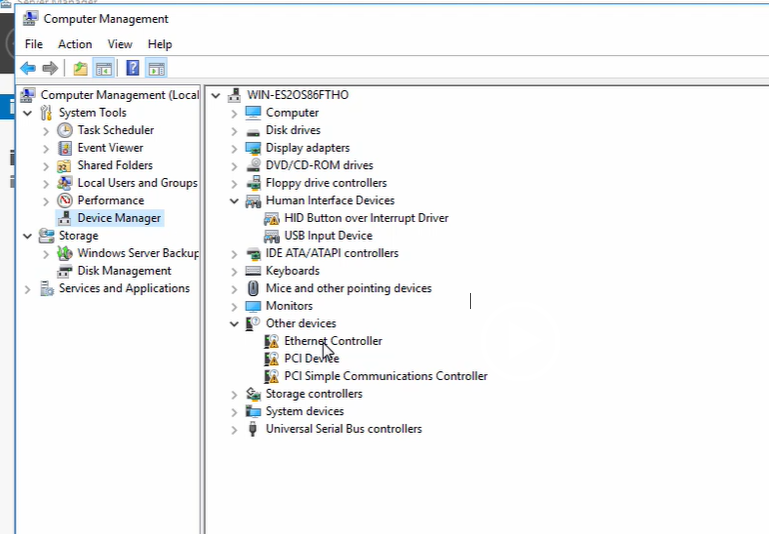
Task: Toggle Show/Hide Console Tree toolbar icon
Action: pyautogui.click(x=103, y=68)
